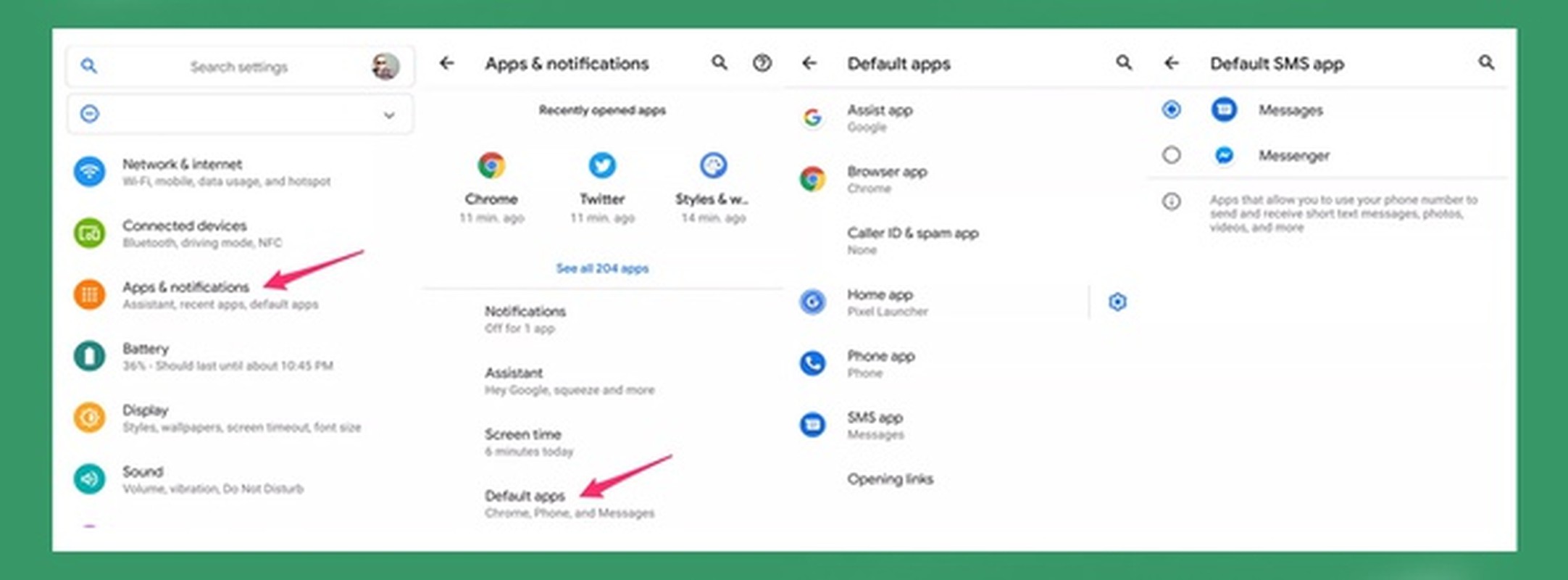Open Battery settings label
1568x580 pixels.
[146, 349]
